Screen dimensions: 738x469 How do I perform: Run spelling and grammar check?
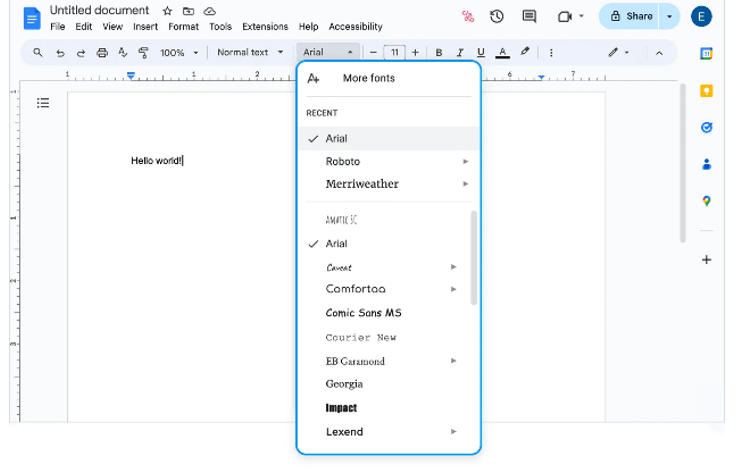click(x=122, y=52)
